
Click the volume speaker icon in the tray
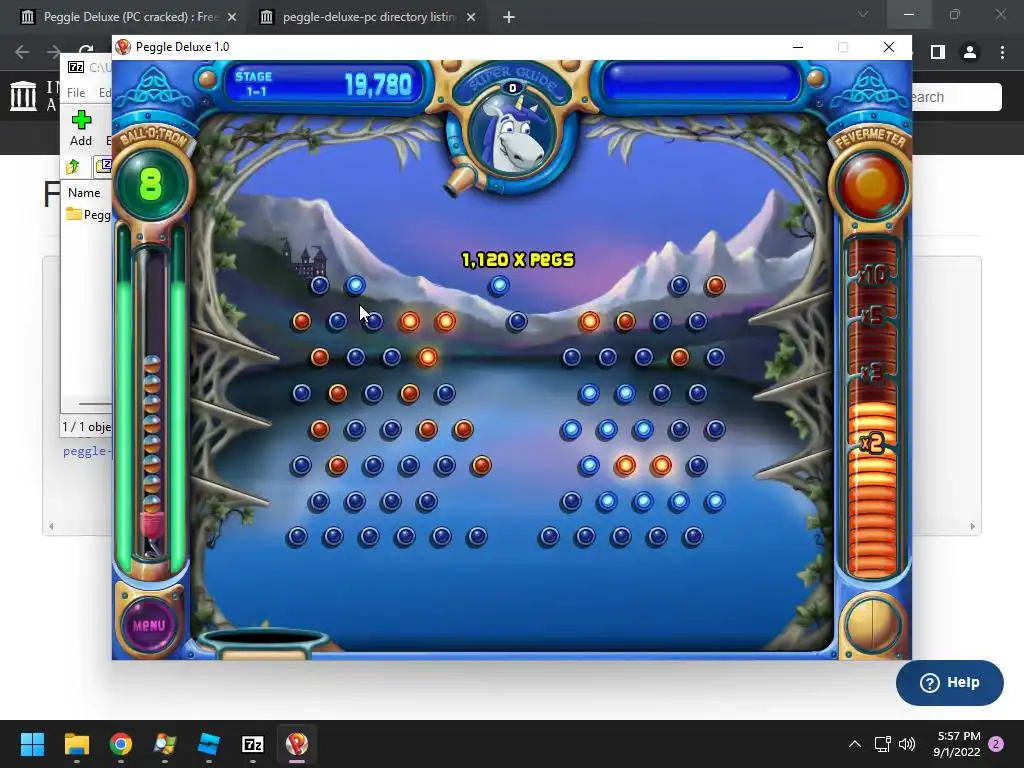tap(907, 744)
